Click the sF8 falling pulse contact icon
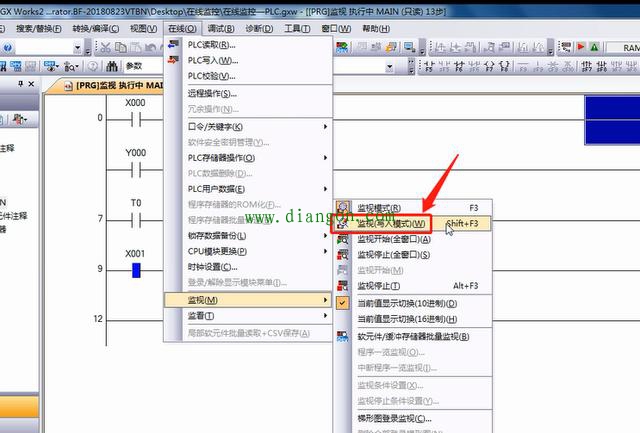This screenshot has height=433, width=640. pyautogui.click(x=602, y=66)
